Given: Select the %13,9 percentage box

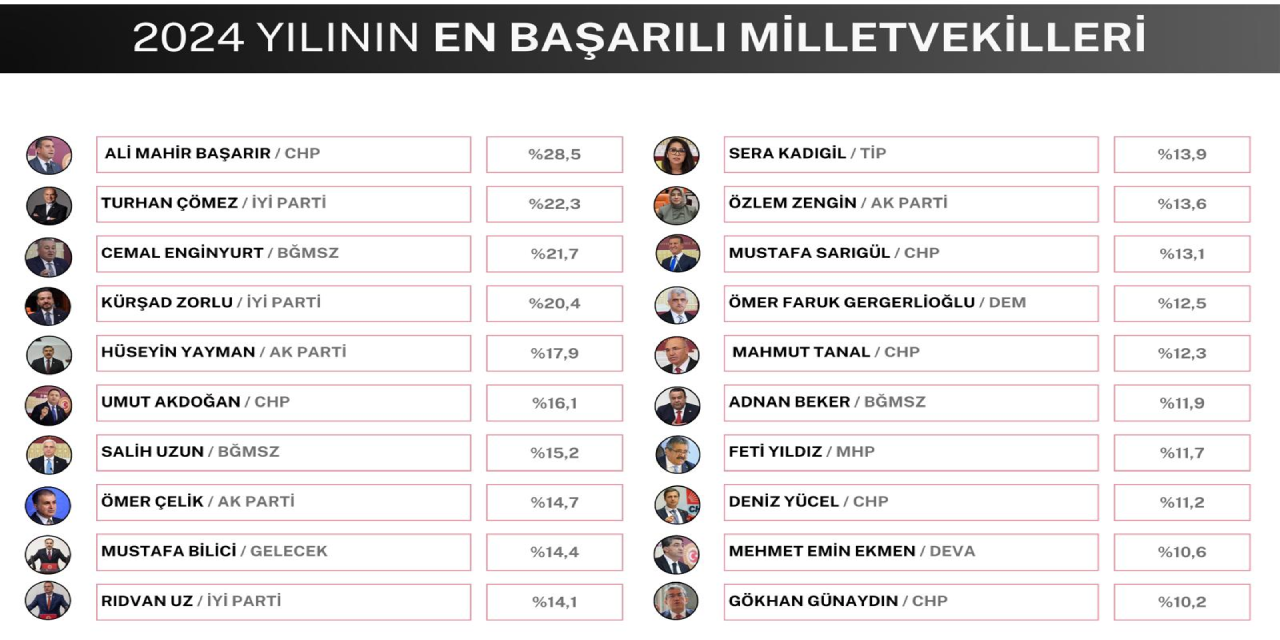Looking at the screenshot, I should [1182, 155].
